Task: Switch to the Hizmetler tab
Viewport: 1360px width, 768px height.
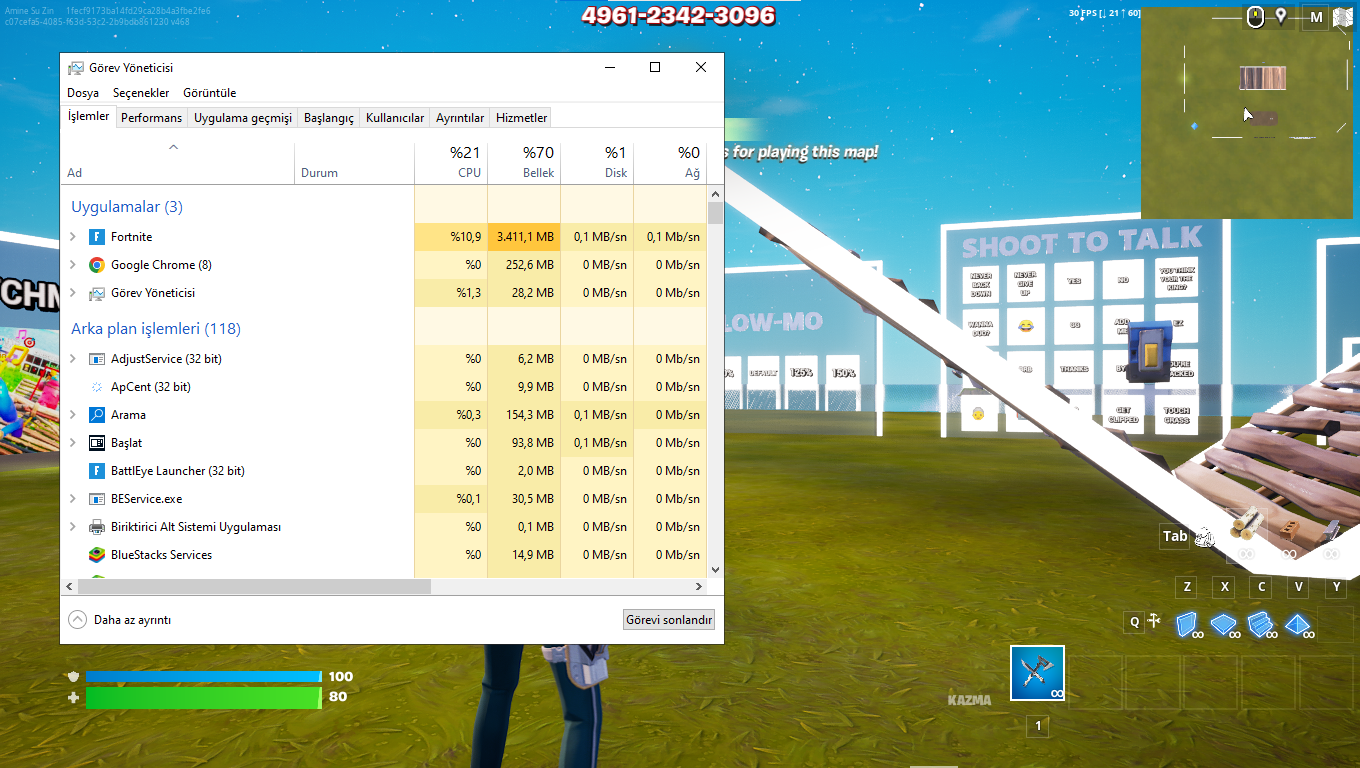Action: pos(522,118)
